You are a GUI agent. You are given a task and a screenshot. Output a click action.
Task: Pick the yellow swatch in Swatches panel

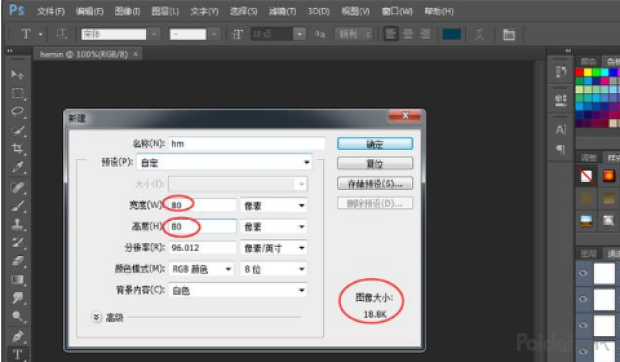[588, 72]
